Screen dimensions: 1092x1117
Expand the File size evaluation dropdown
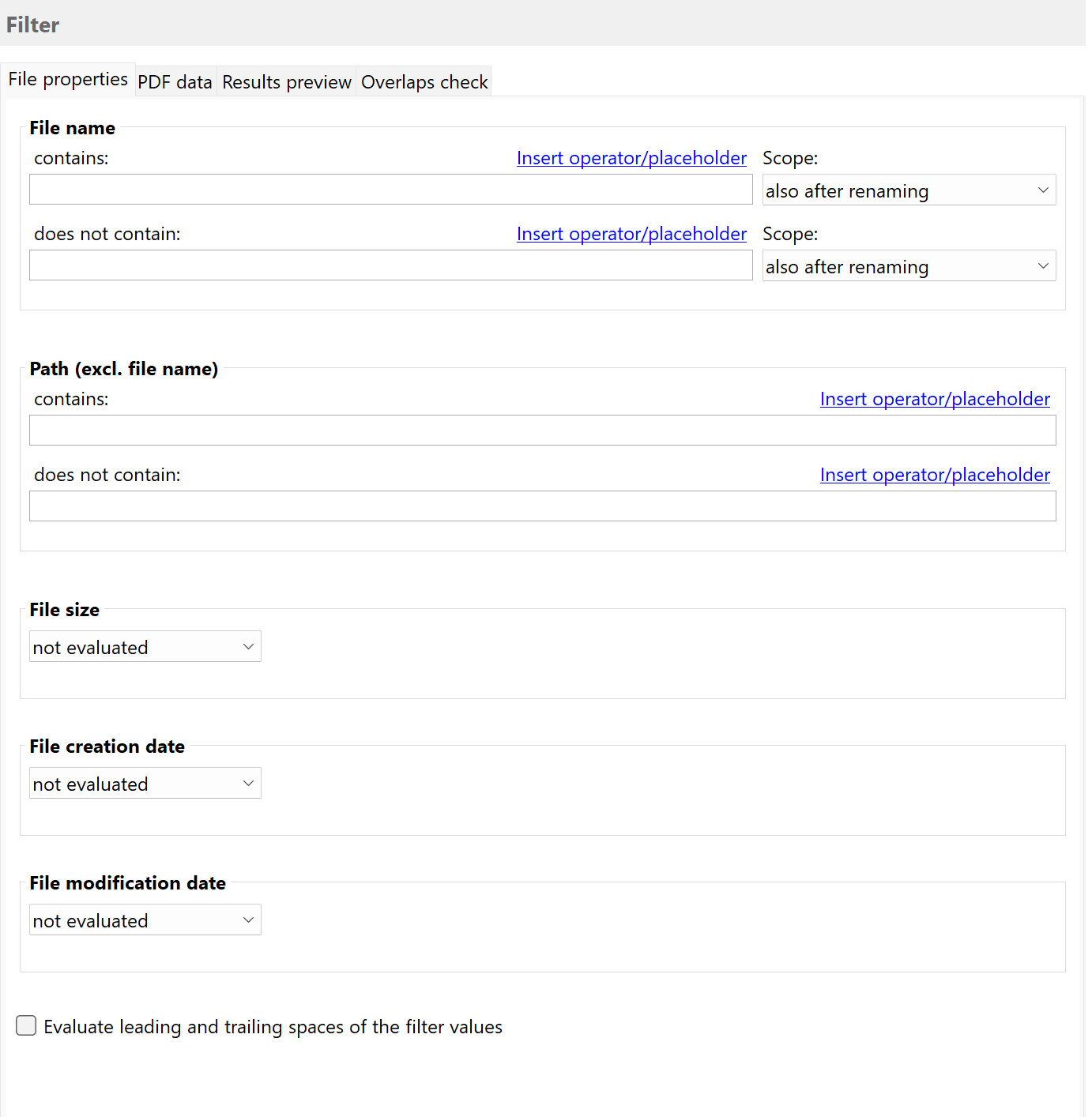[145, 646]
